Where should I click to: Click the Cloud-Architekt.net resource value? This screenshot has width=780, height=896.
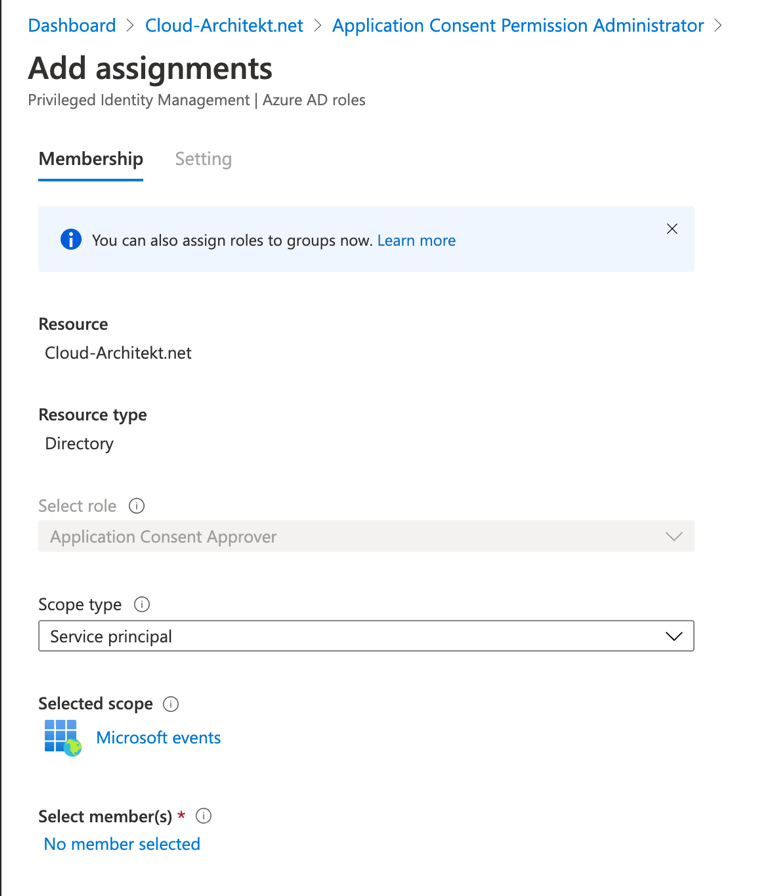118,353
